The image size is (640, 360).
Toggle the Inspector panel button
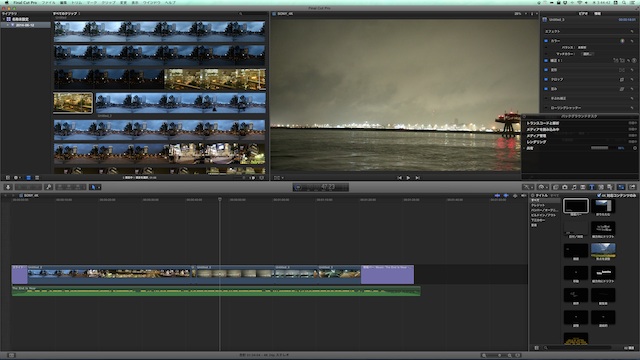tap(621, 187)
